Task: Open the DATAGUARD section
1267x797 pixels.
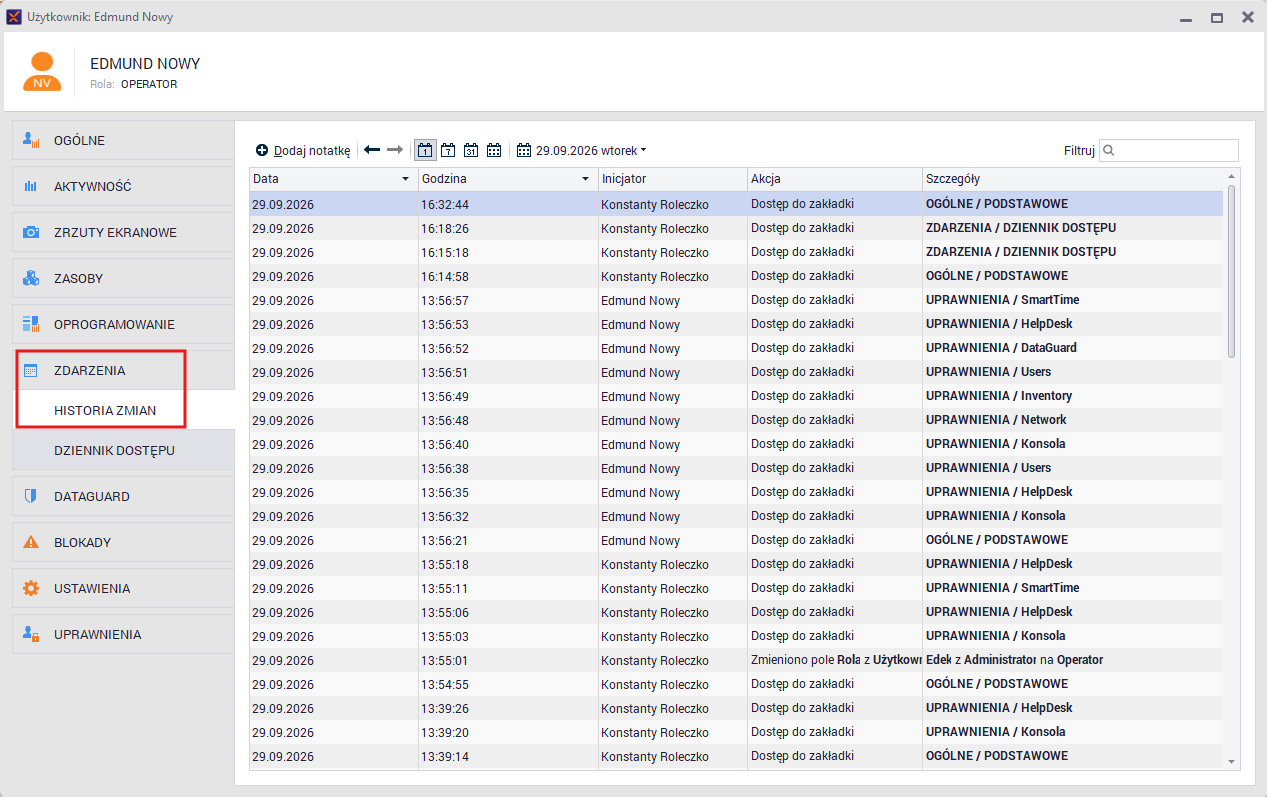Action: click(123, 497)
